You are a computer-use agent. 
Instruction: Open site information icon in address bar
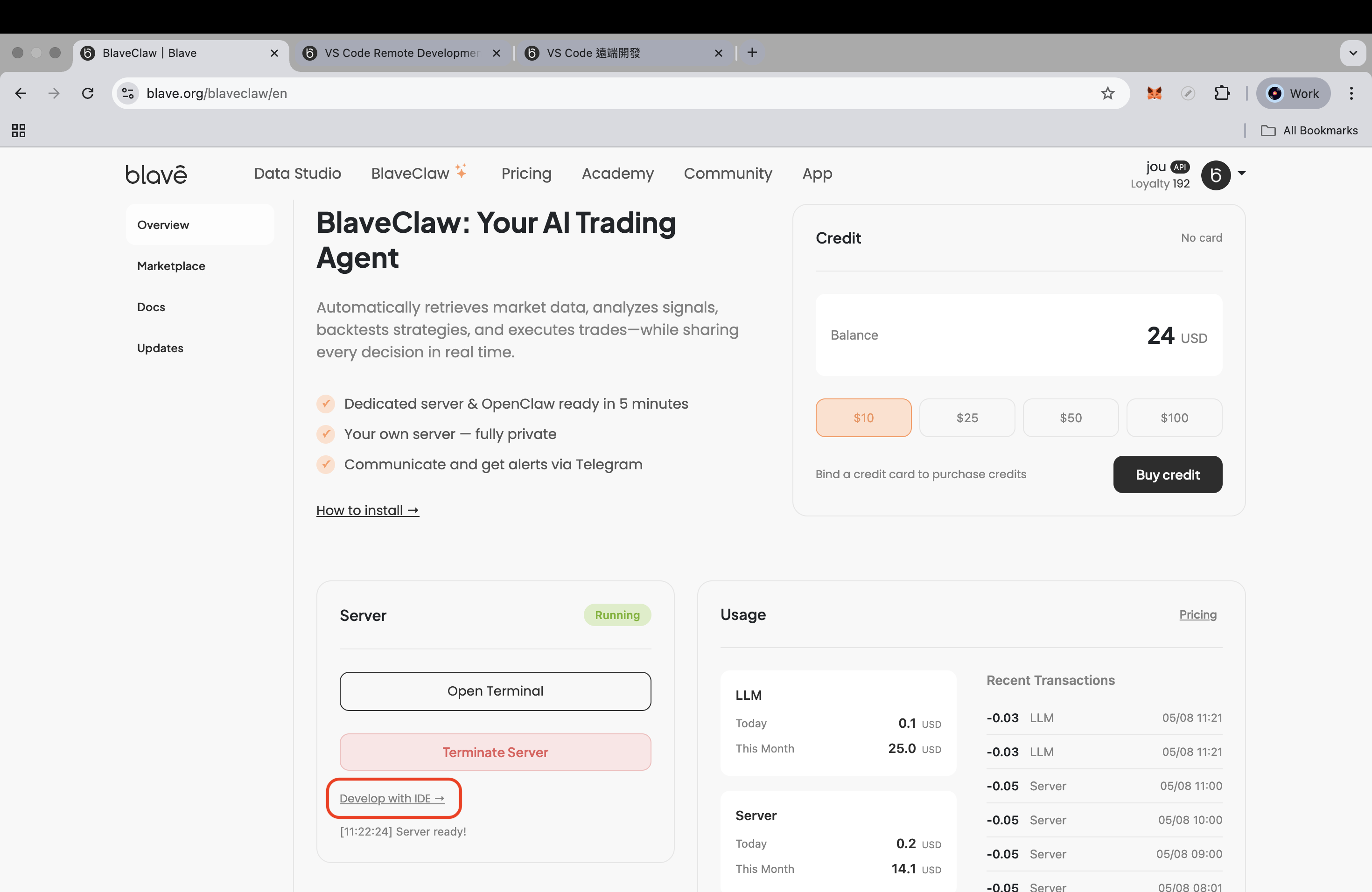[x=128, y=93]
